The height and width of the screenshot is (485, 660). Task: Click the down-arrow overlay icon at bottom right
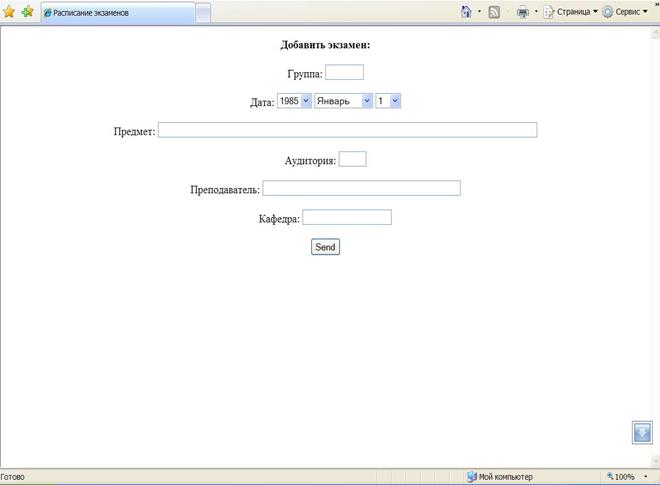point(641,432)
